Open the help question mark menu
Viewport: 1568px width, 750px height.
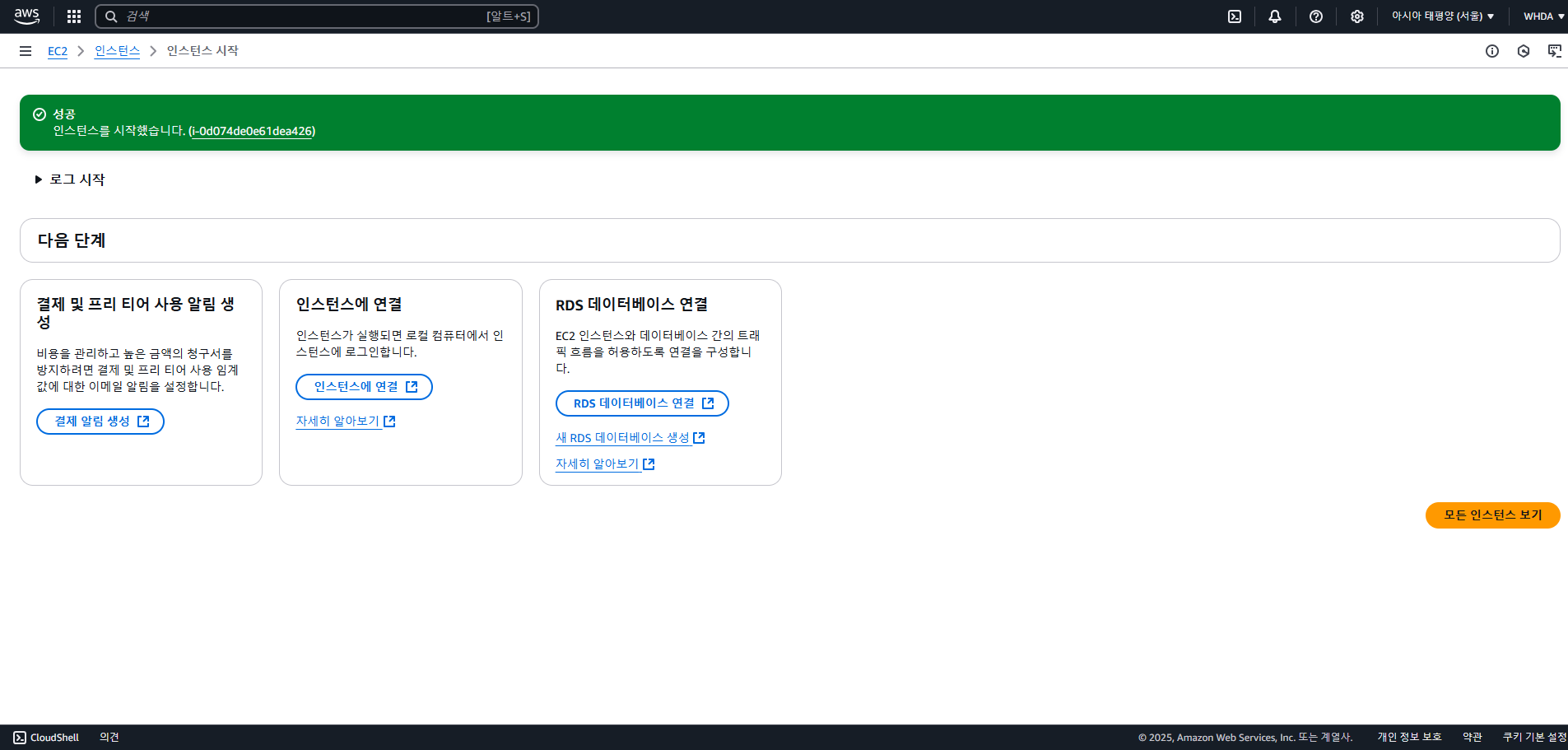pyautogui.click(x=1316, y=16)
